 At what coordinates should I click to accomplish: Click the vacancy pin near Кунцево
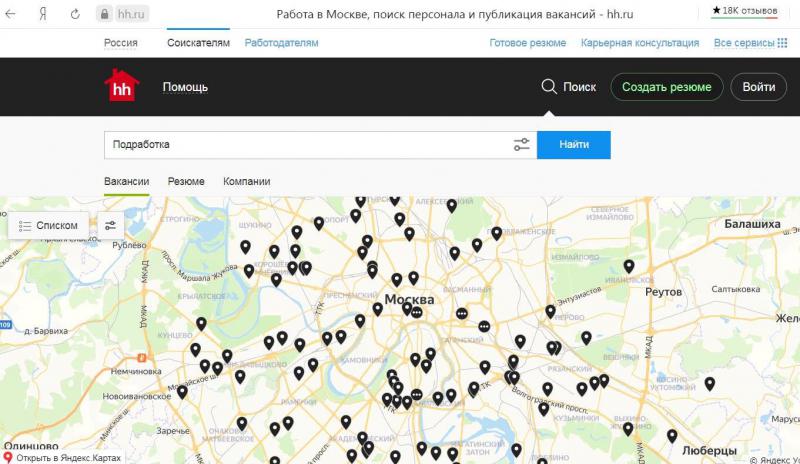(201, 324)
